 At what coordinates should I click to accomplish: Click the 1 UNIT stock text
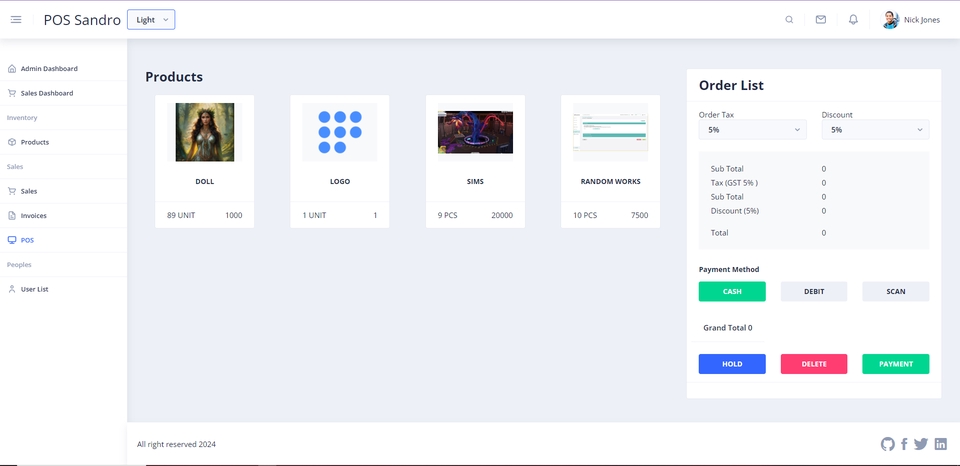click(x=314, y=216)
